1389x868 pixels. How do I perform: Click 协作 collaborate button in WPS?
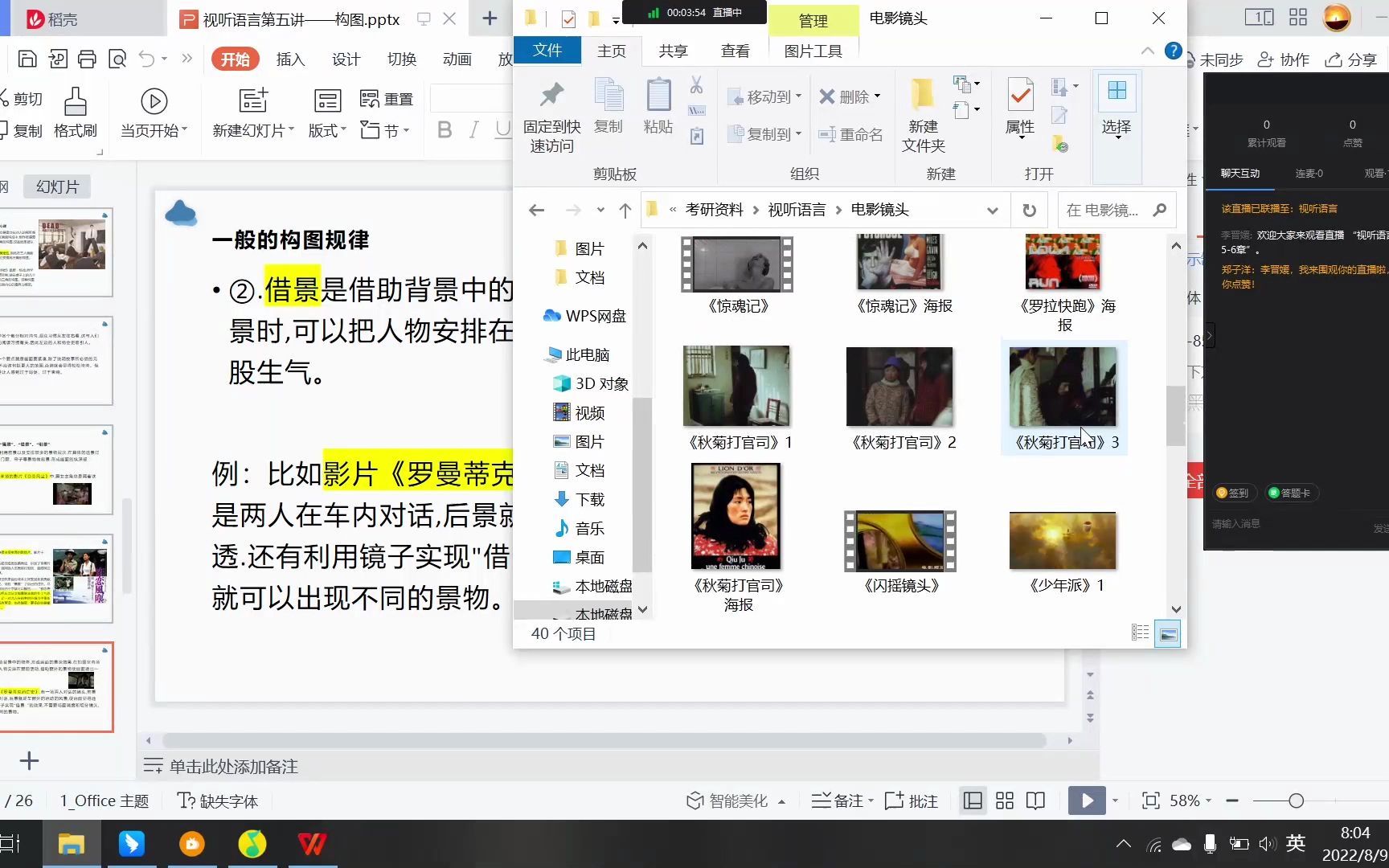(x=1284, y=59)
